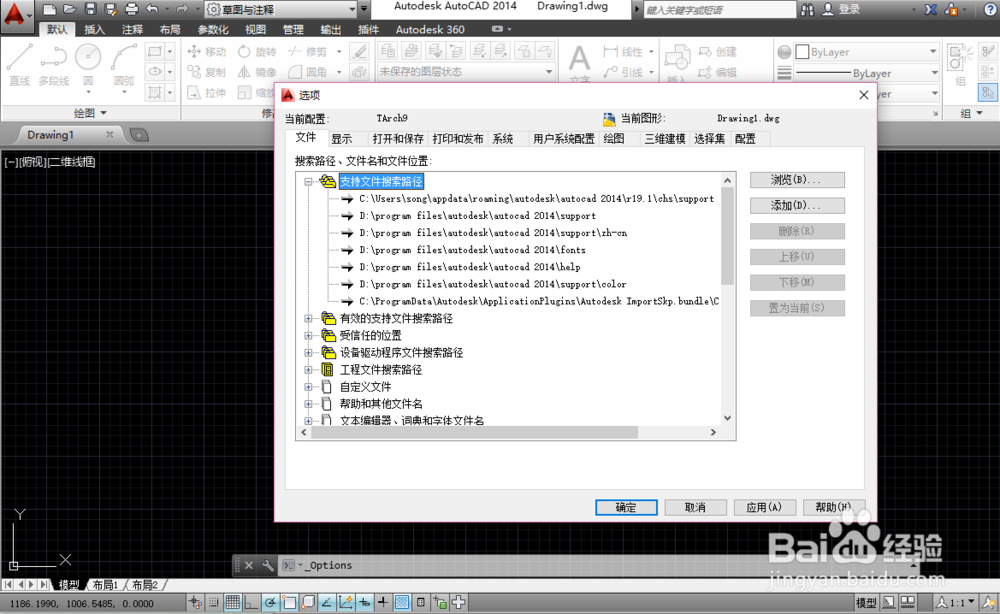Viewport: 1000px width, 614px height.
Task: Click the 创建 block create tool
Action: (x=717, y=52)
